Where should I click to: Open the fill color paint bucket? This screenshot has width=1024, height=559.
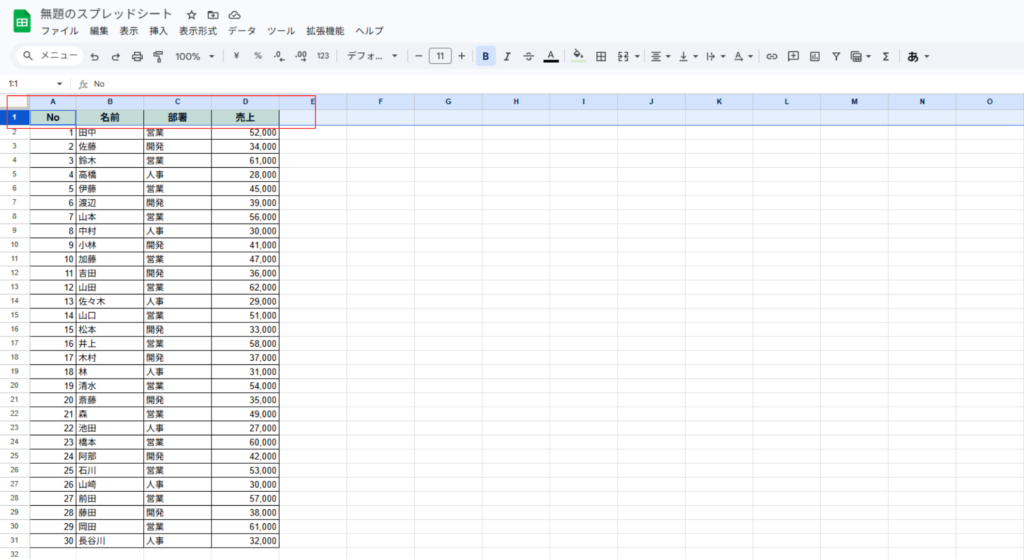(x=578, y=57)
